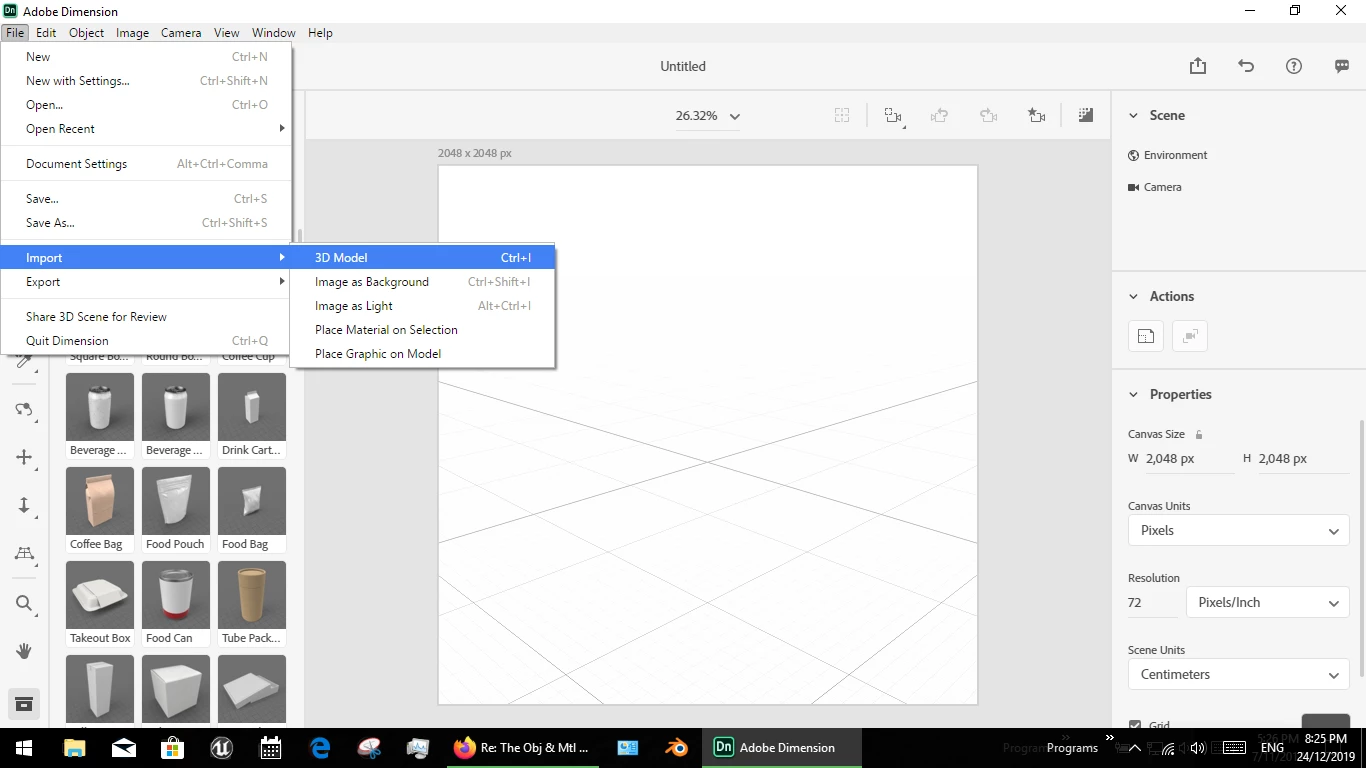Click Quit Dimension menu item
This screenshot has height=768, width=1366.
146,341
